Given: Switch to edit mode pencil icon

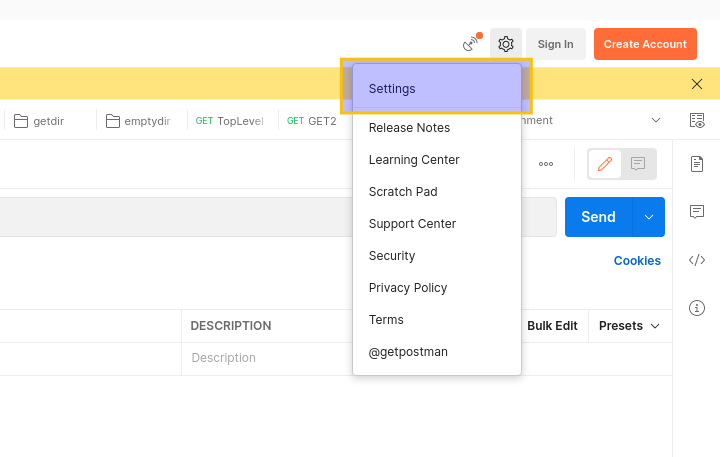Looking at the screenshot, I should 605,164.
